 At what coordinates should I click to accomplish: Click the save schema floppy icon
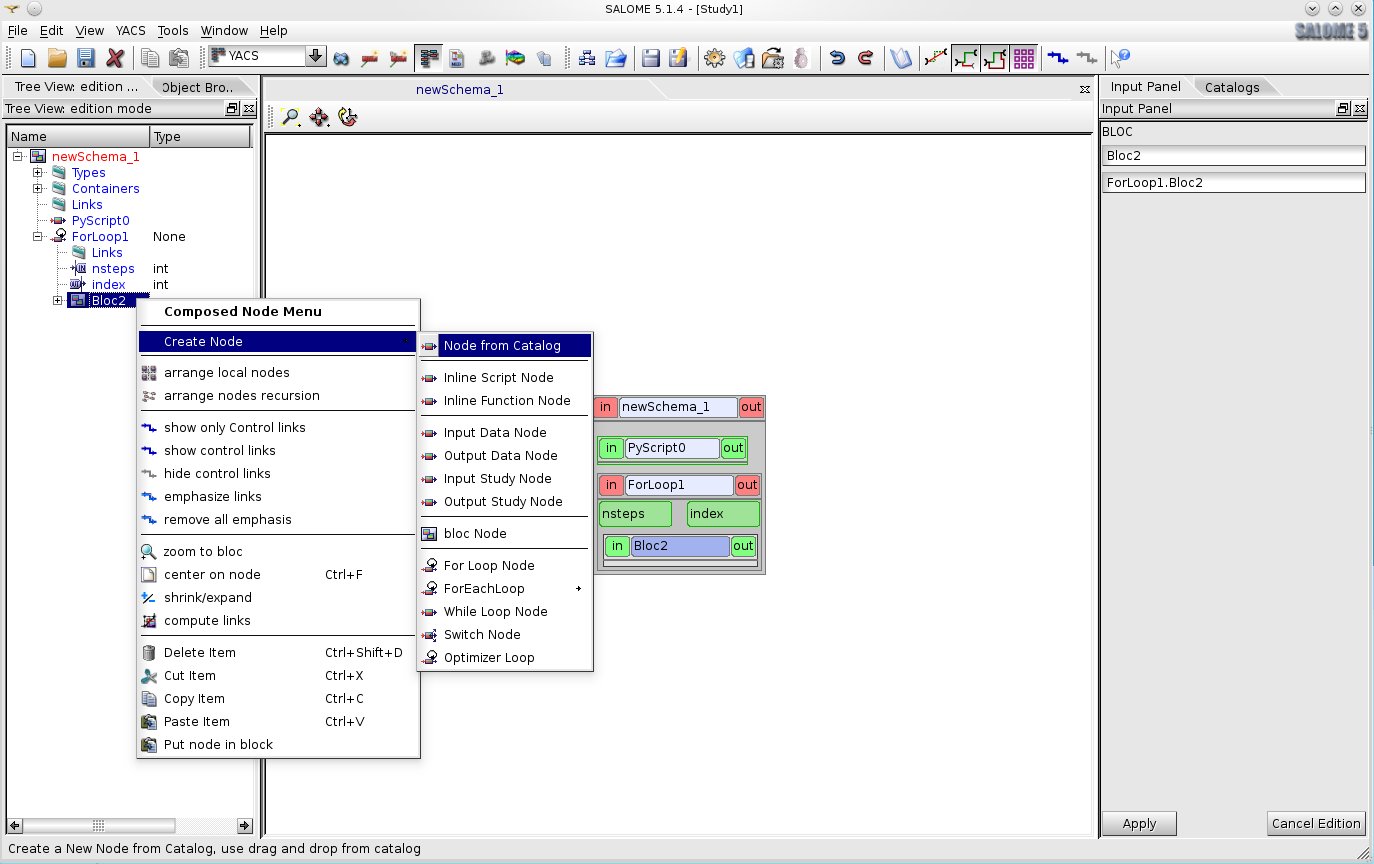[x=651, y=58]
